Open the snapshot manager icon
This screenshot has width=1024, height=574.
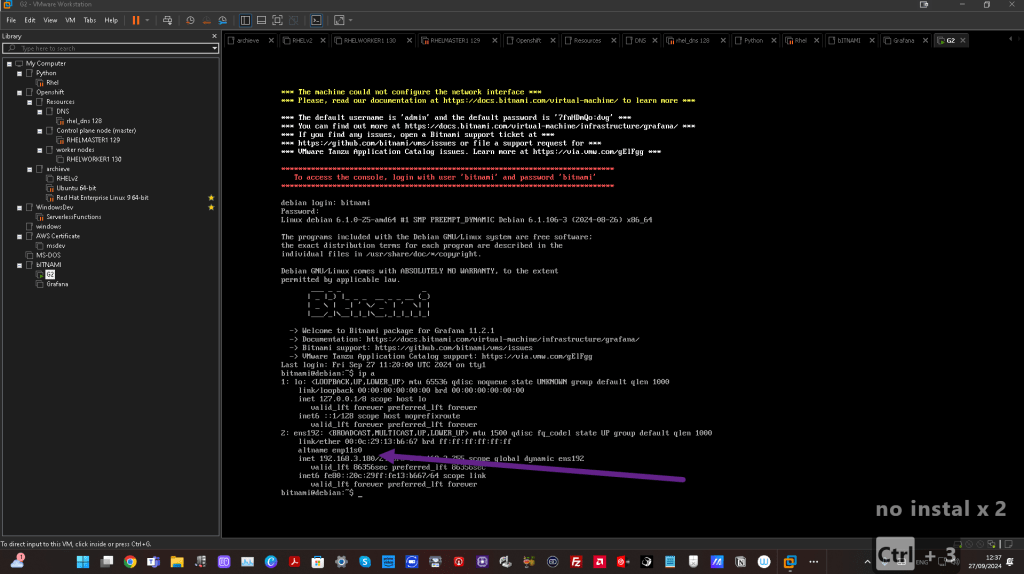click(223, 20)
